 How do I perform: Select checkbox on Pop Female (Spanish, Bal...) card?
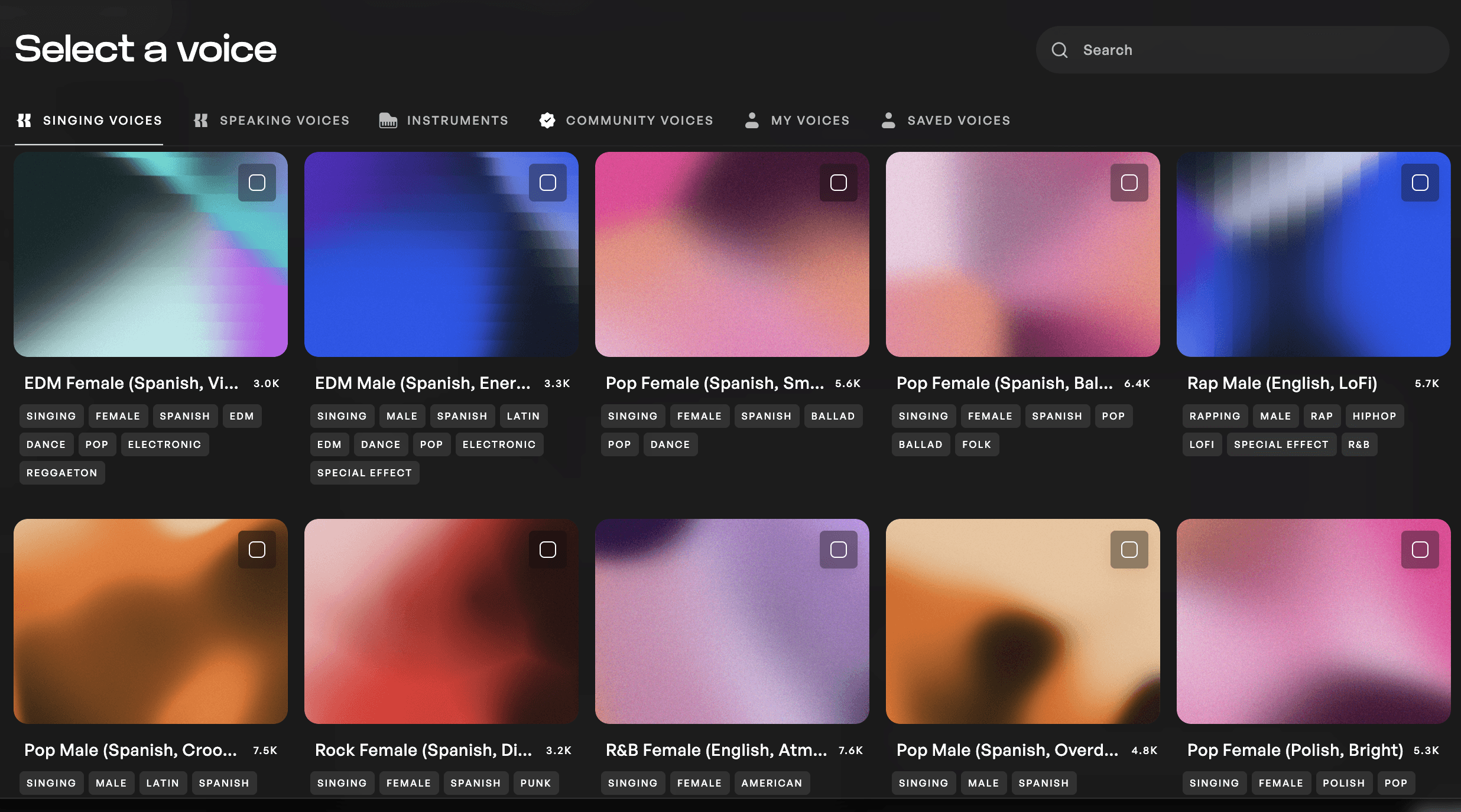1129,183
